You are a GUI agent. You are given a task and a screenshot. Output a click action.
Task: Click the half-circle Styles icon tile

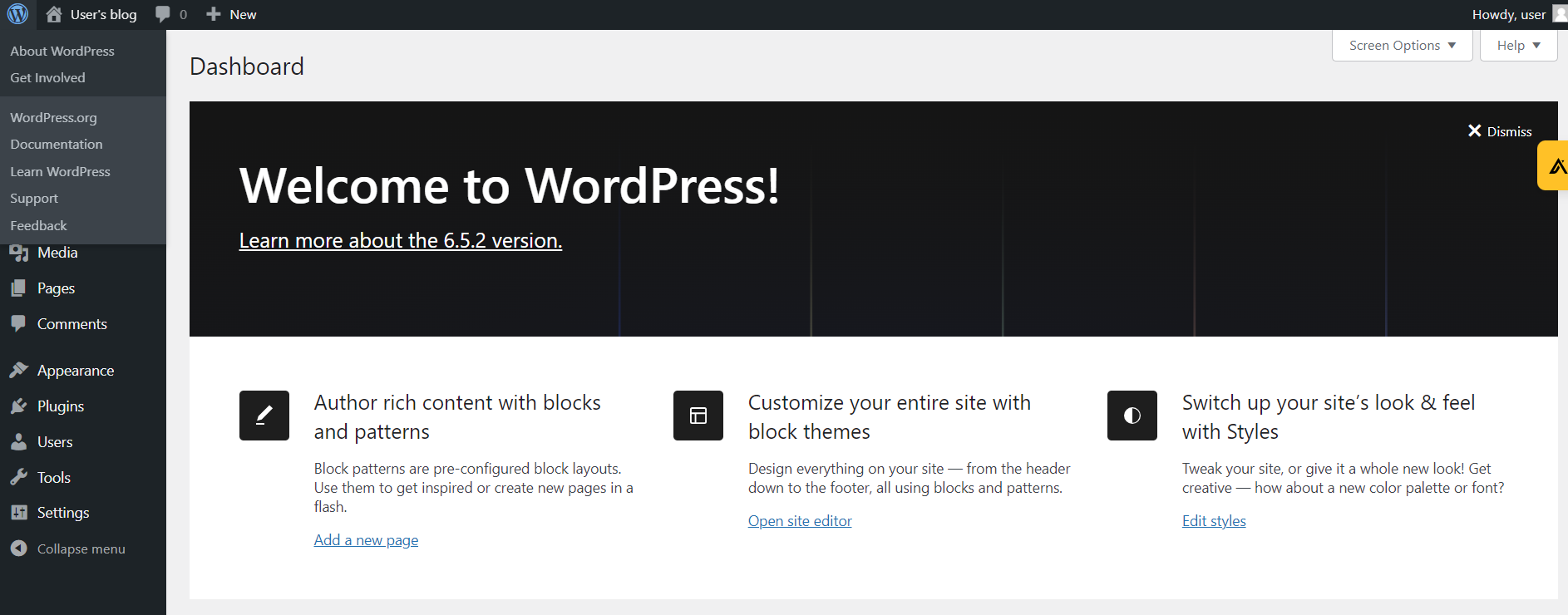point(1132,416)
